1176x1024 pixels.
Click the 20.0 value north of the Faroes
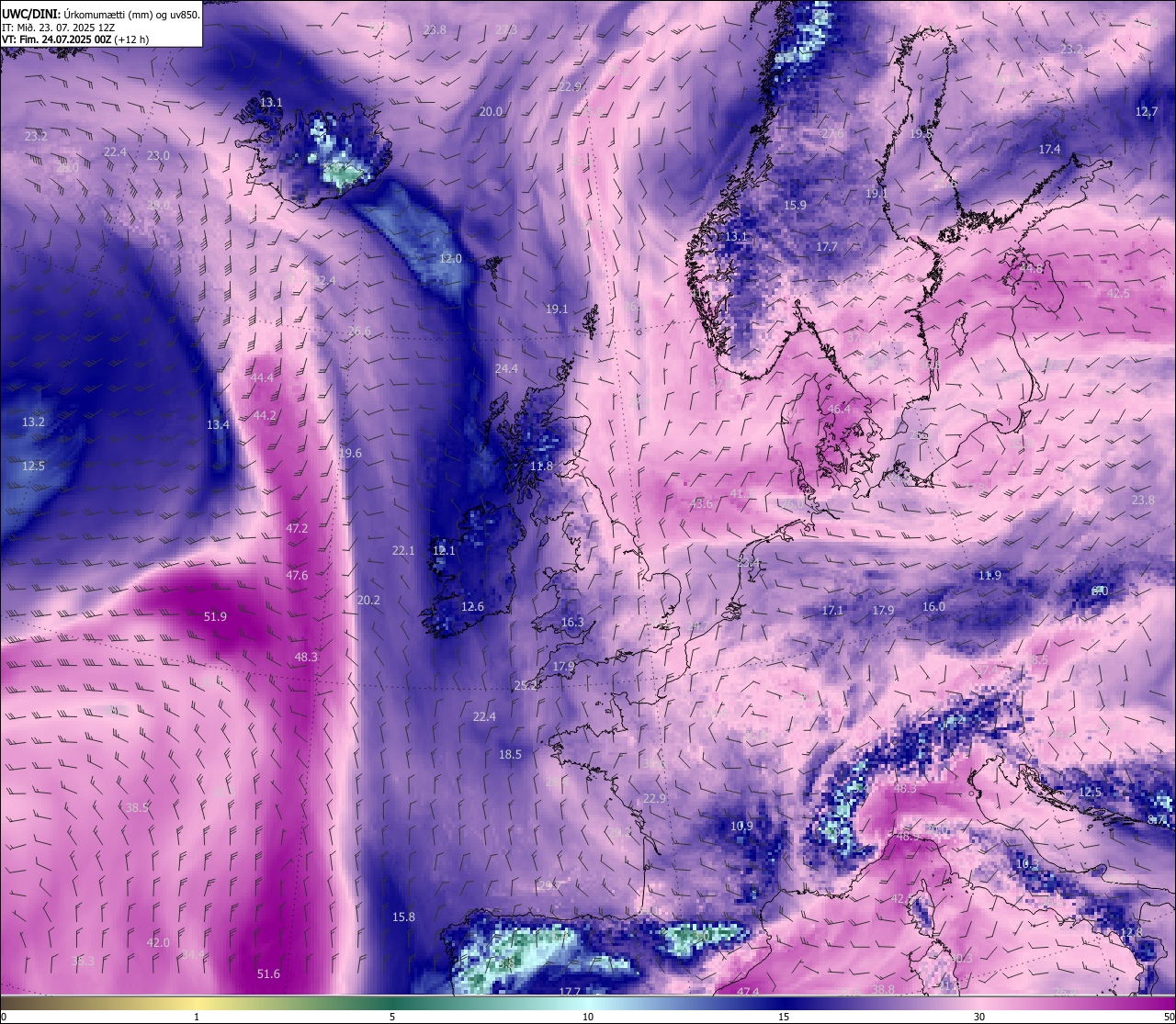pos(491,111)
